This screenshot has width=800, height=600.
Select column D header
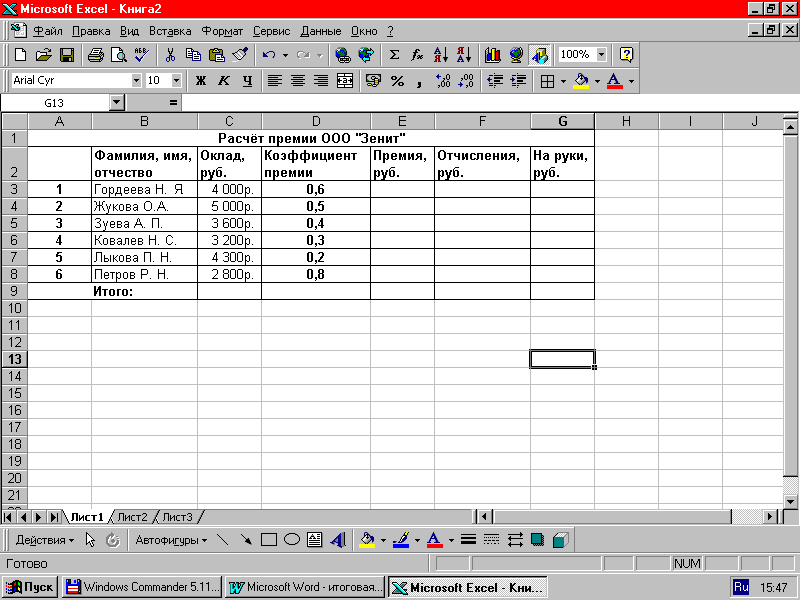(x=316, y=121)
